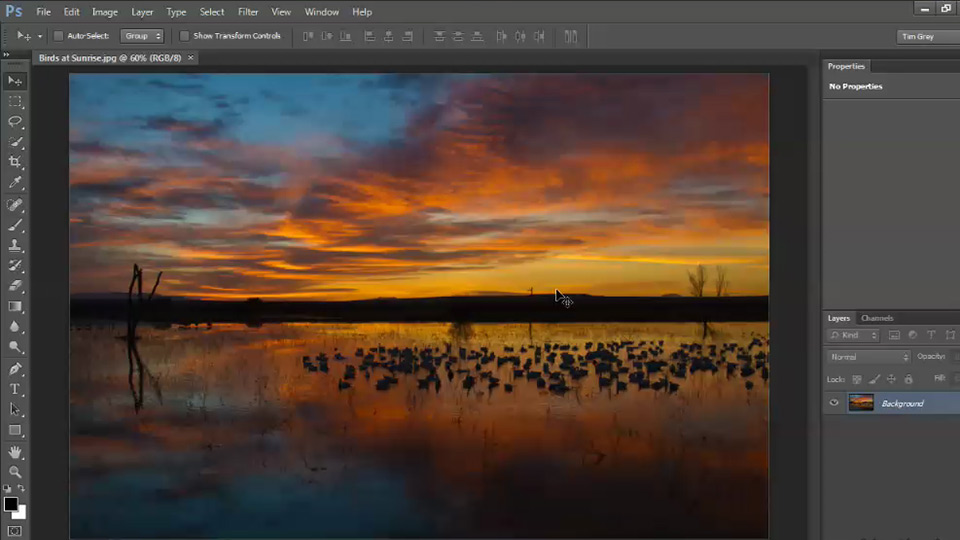
Task: Open the Window menu
Action: click(x=321, y=12)
